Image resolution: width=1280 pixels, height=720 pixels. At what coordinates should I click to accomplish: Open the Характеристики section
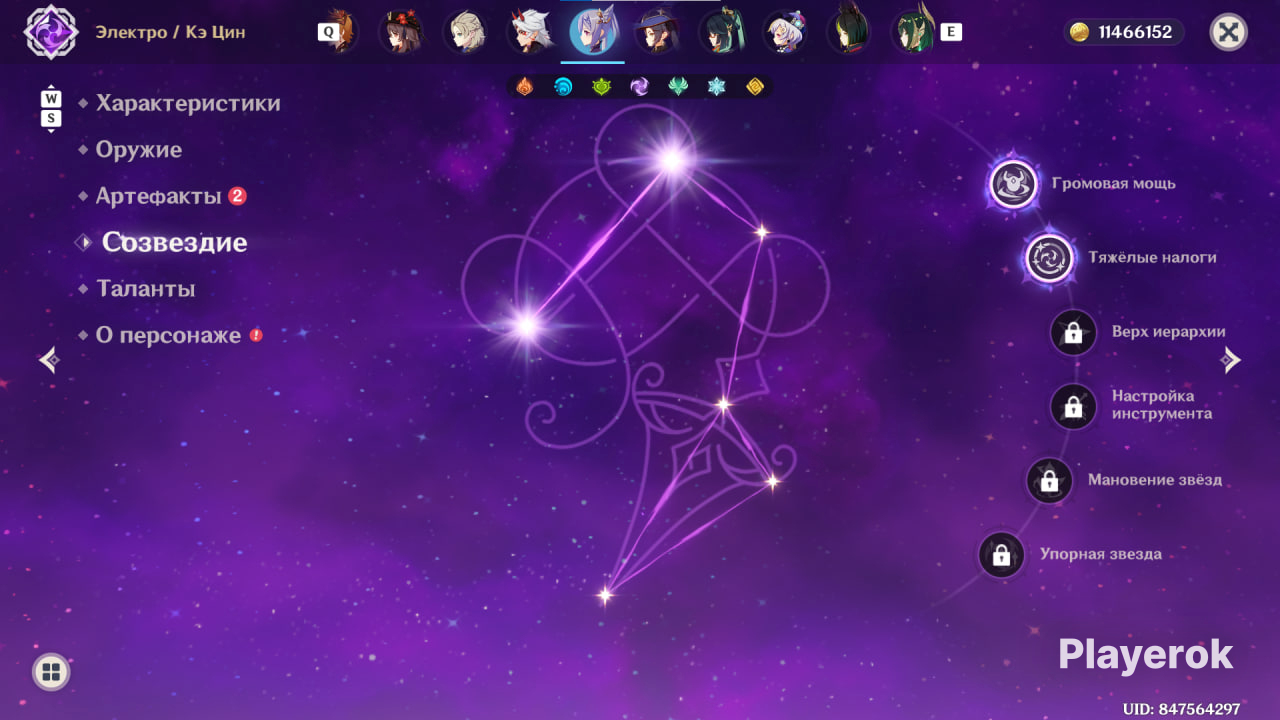coord(188,103)
